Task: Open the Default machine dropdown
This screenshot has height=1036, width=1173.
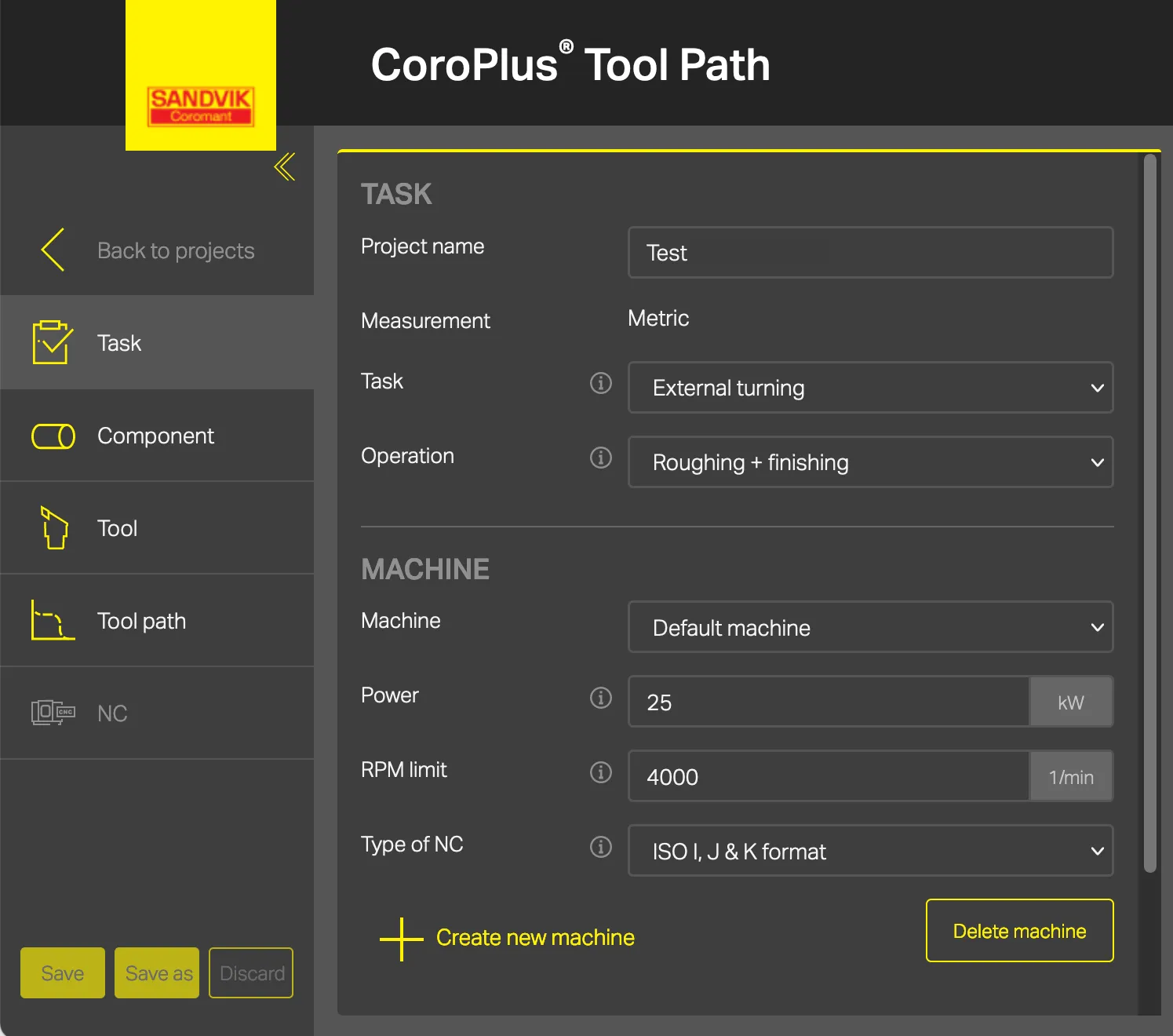Action: click(x=870, y=627)
